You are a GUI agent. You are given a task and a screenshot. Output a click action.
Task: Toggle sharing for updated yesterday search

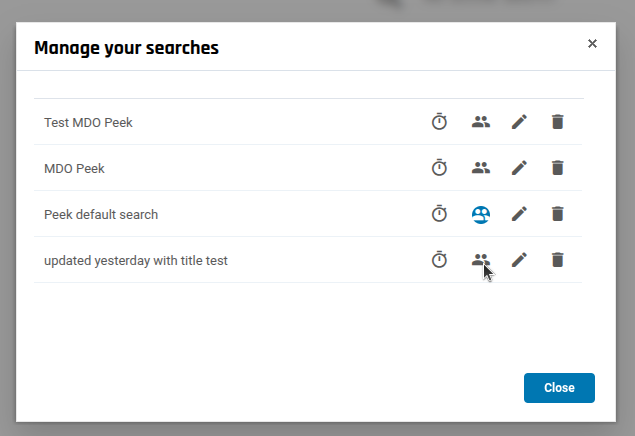point(481,260)
